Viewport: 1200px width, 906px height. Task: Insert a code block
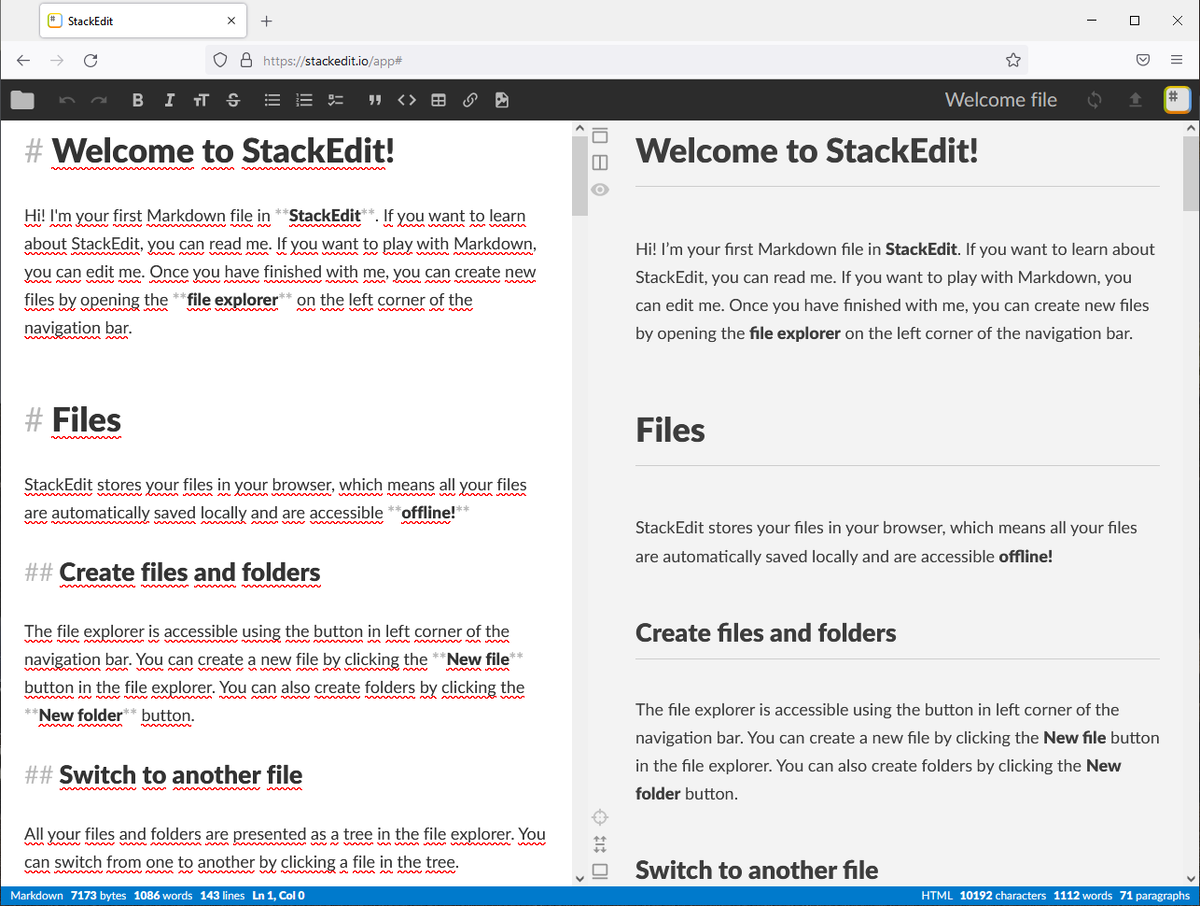406,99
